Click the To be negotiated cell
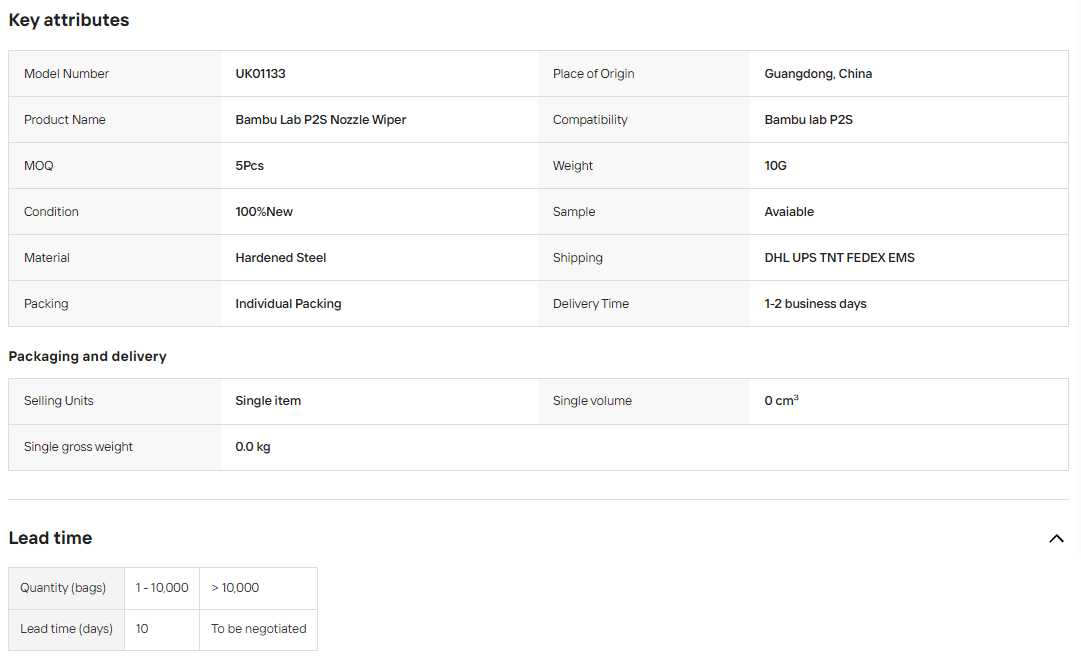Screen dimensions: 1081x658 pos(259,630)
